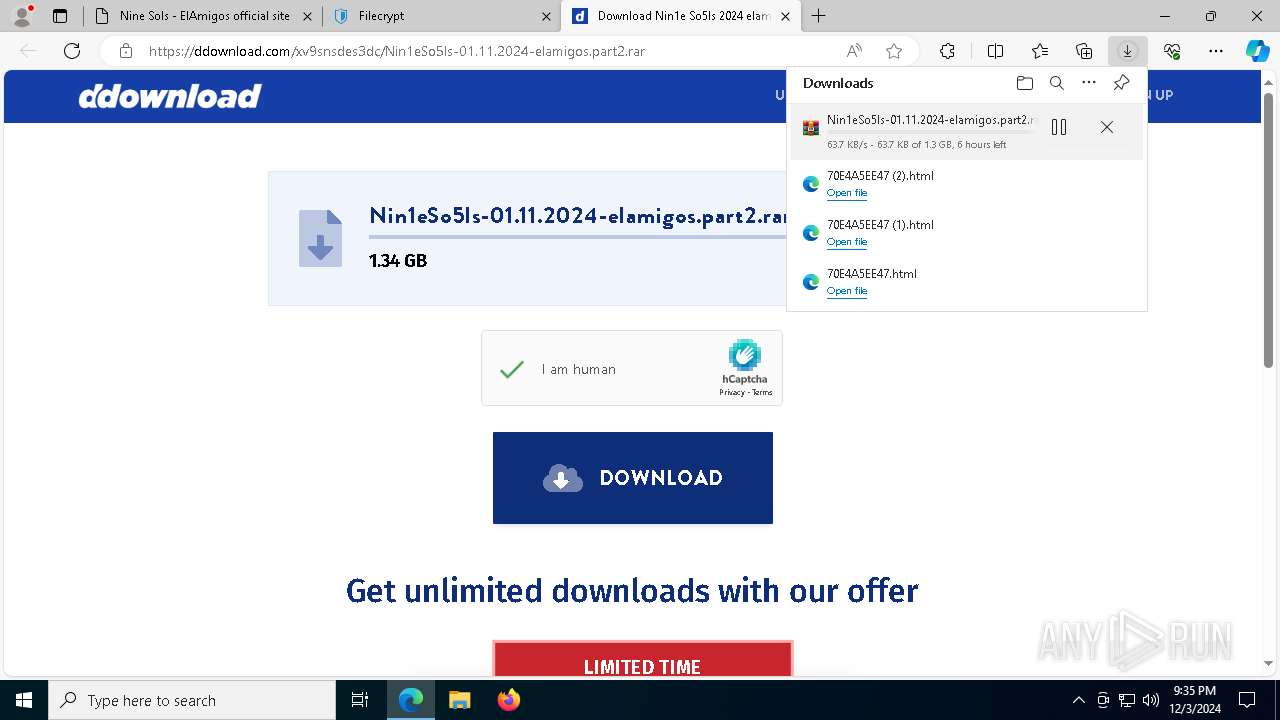Toggle the Downloads toolbar button
The height and width of the screenshot is (720, 1280).
1127,51
